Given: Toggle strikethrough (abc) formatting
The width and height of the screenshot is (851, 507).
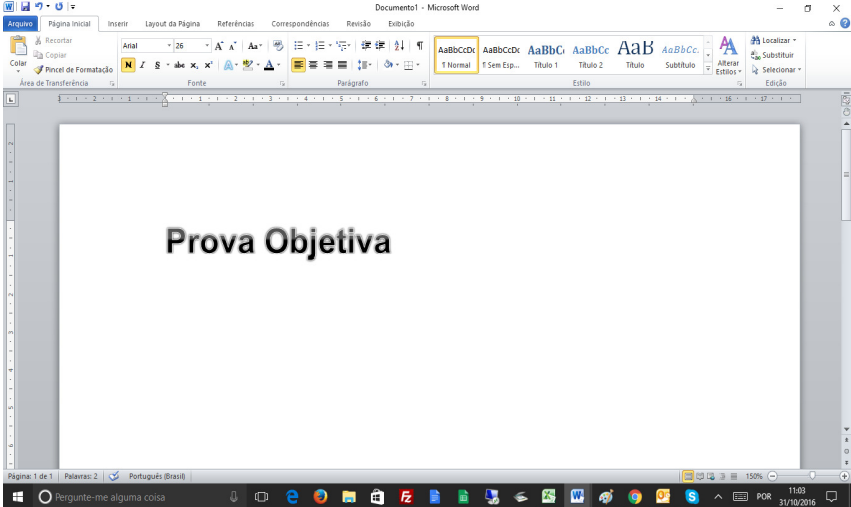Looking at the screenshot, I should pos(179,65).
